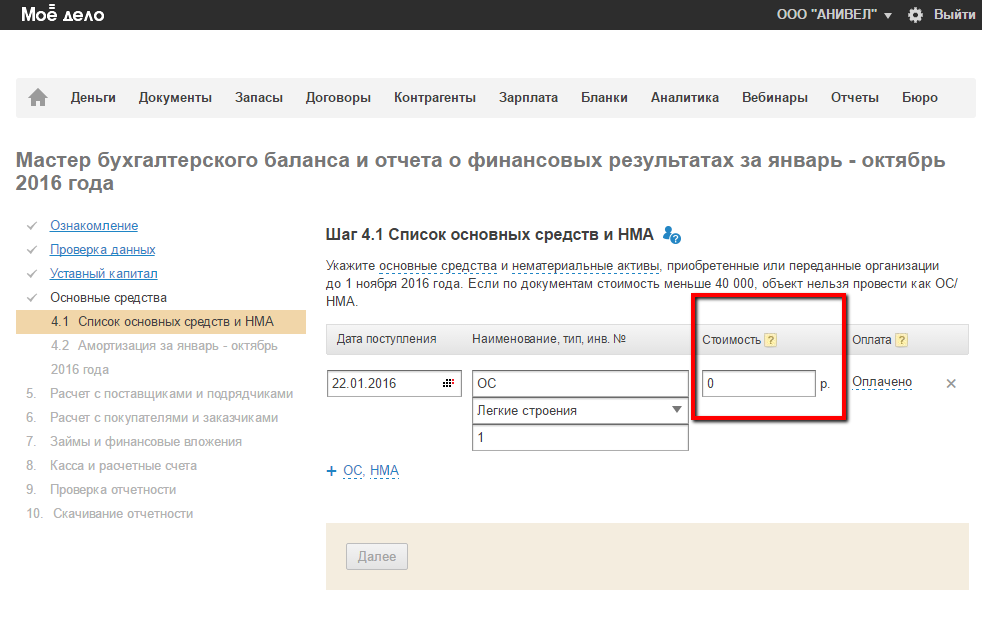Toggle the Оплачено payment status
This screenshot has height=632, width=982.
(881, 382)
